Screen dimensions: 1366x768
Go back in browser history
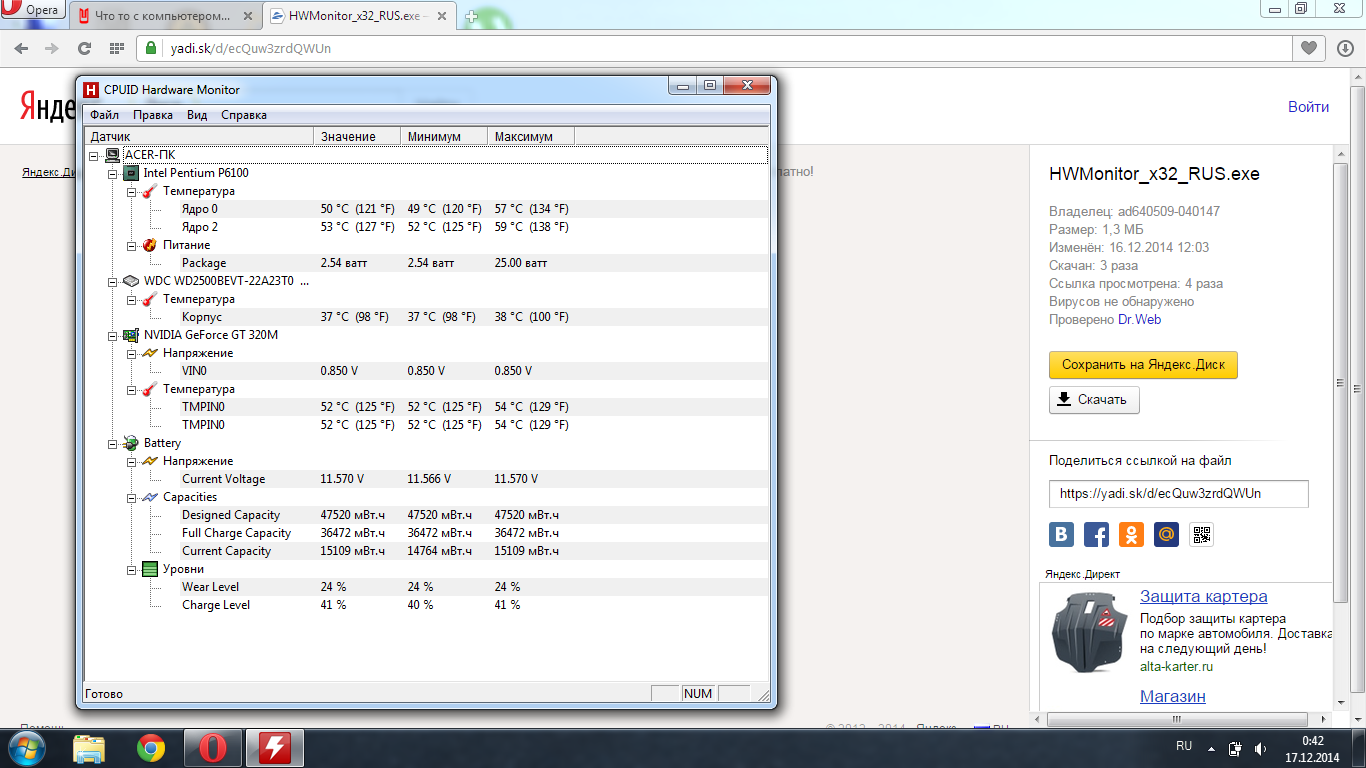(x=22, y=48)
